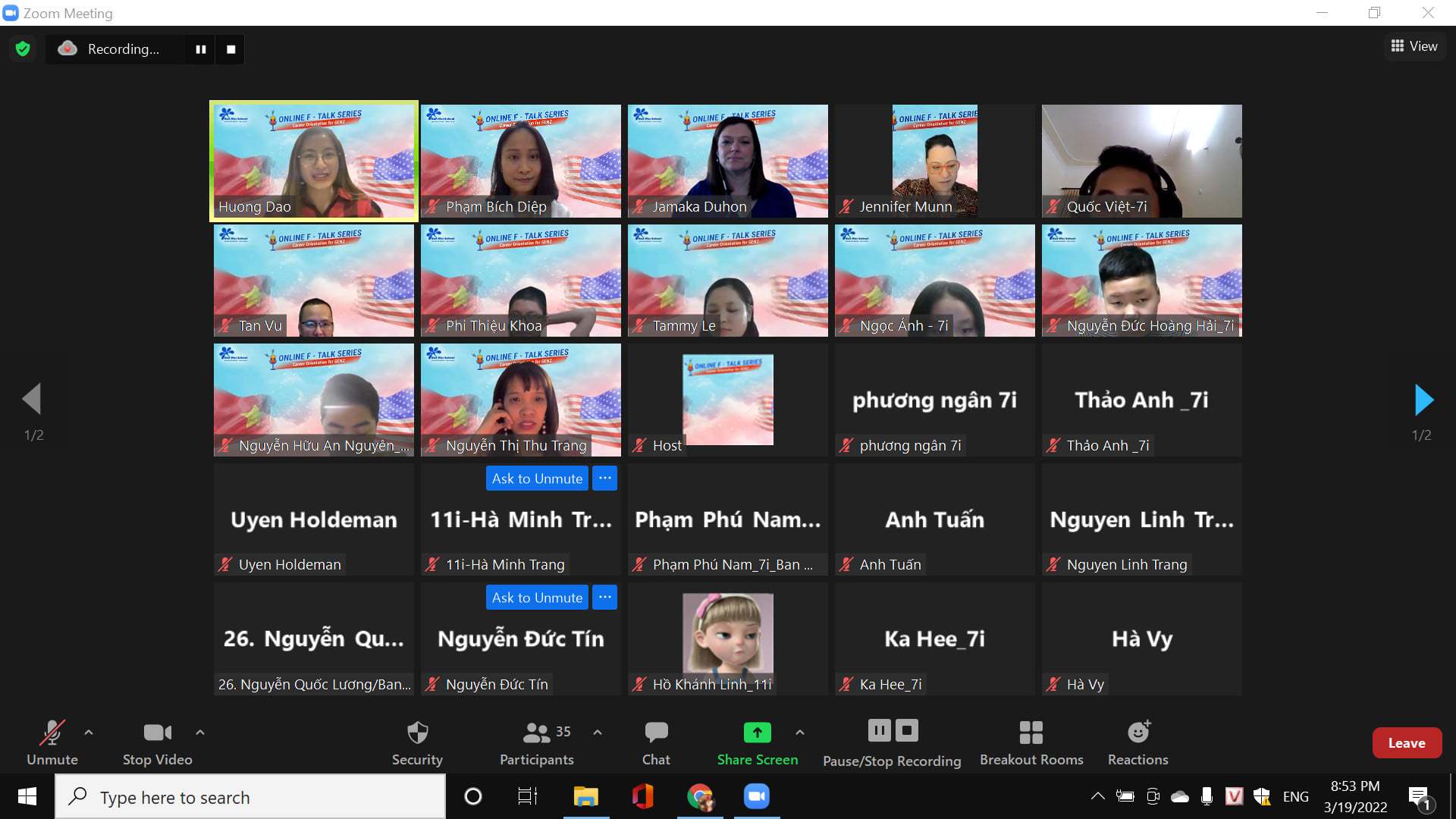
Task: Unmute the microphone
Action: [x=52, y=733]
